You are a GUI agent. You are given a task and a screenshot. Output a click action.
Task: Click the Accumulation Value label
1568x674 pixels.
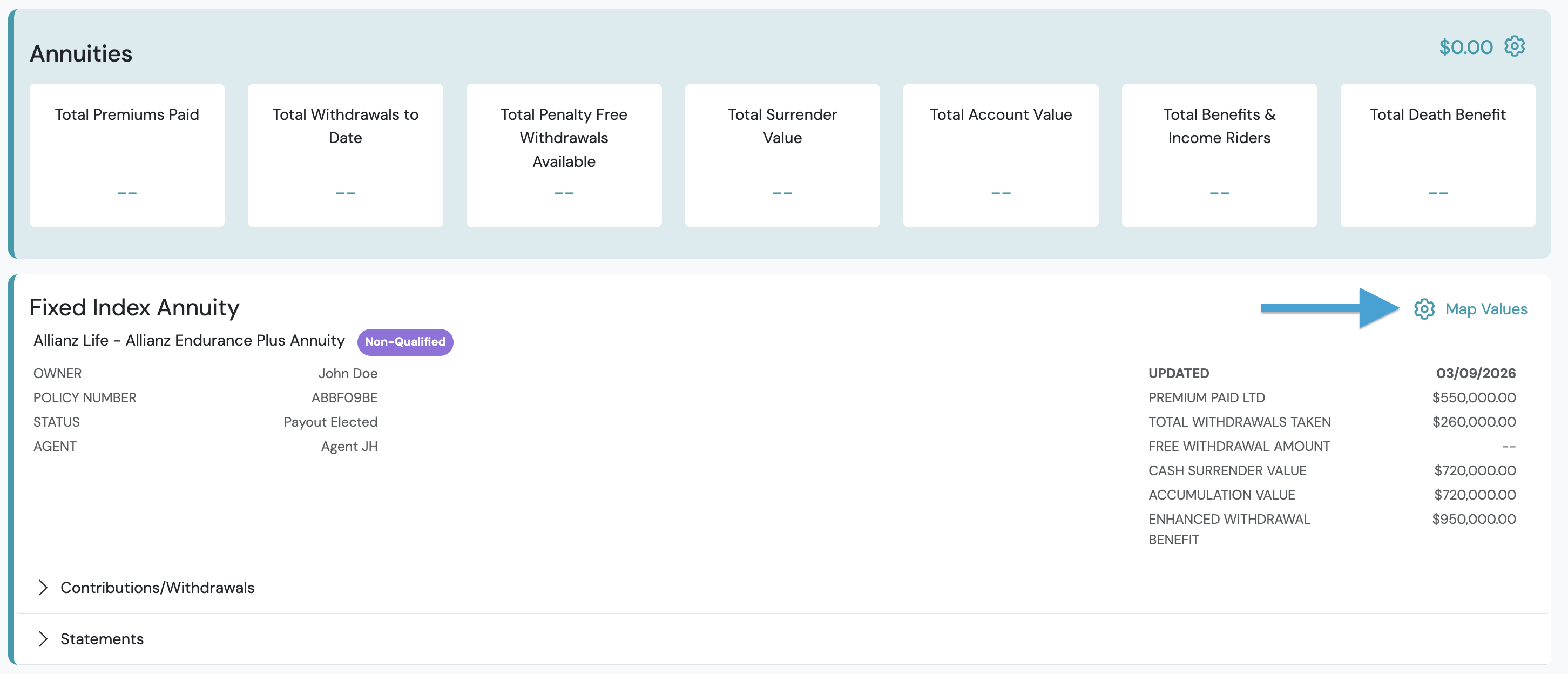pyautogui.click(x=1221, y=495)
